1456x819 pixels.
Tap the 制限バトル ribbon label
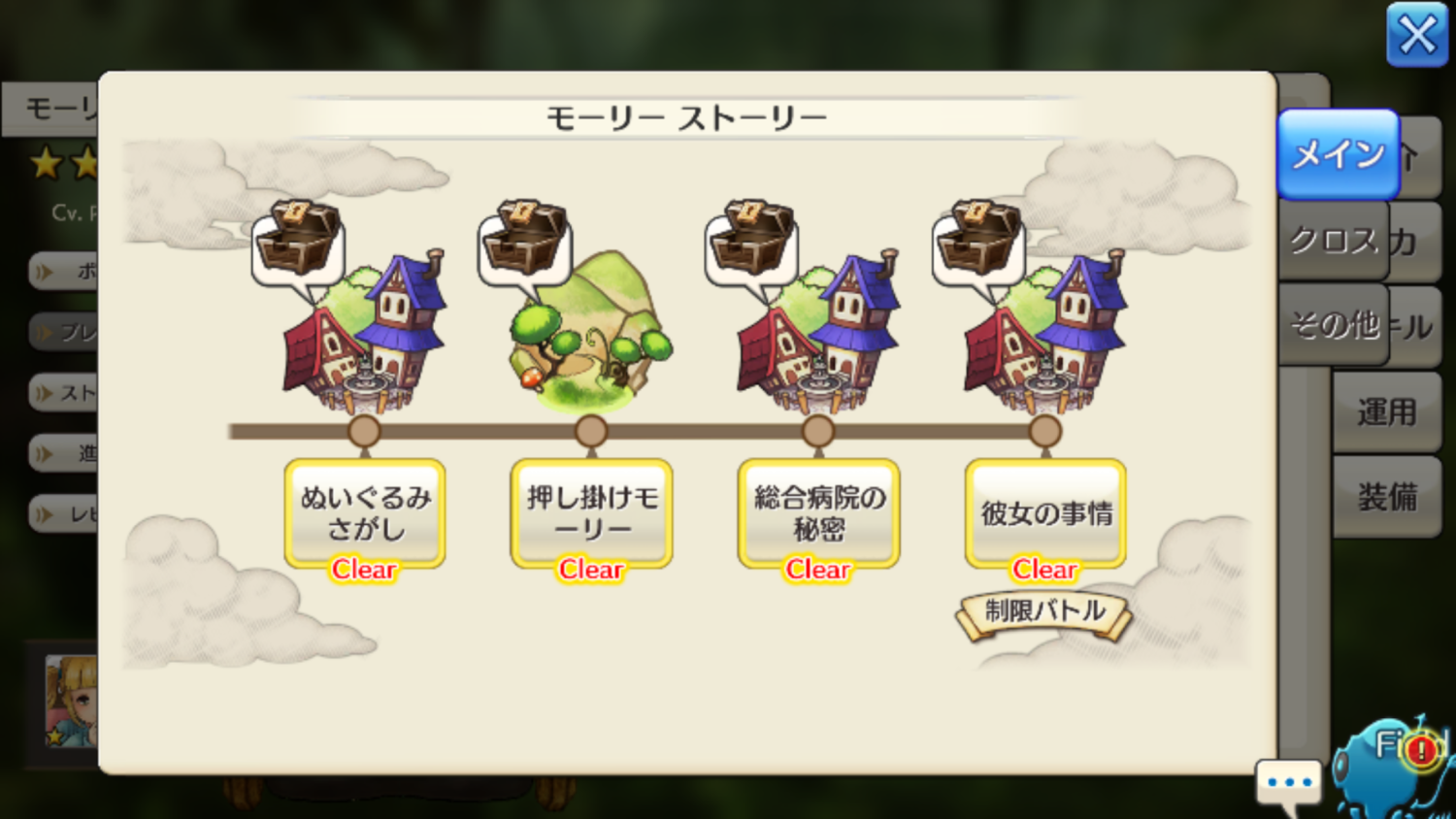point(1044,612)
